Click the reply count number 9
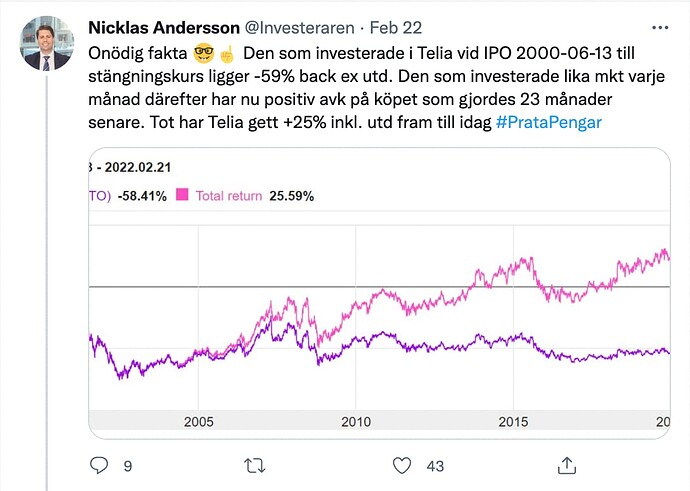The height and width of the screenshot is (491, 690). [x=127, y=466]
